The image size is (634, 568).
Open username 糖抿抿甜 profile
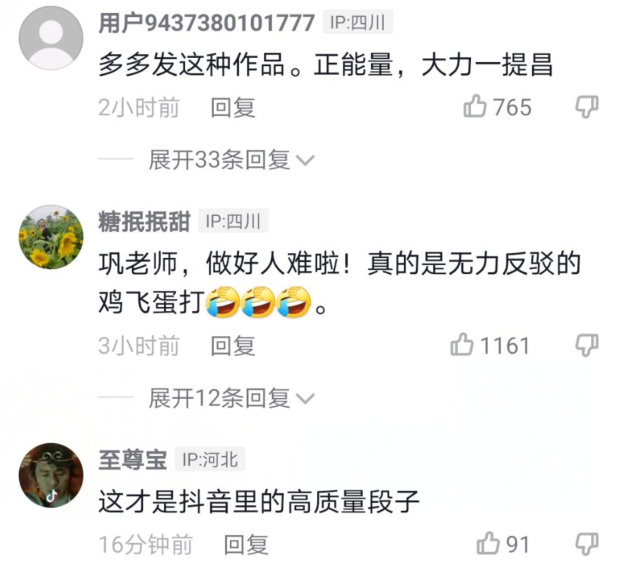coord(144,222)
